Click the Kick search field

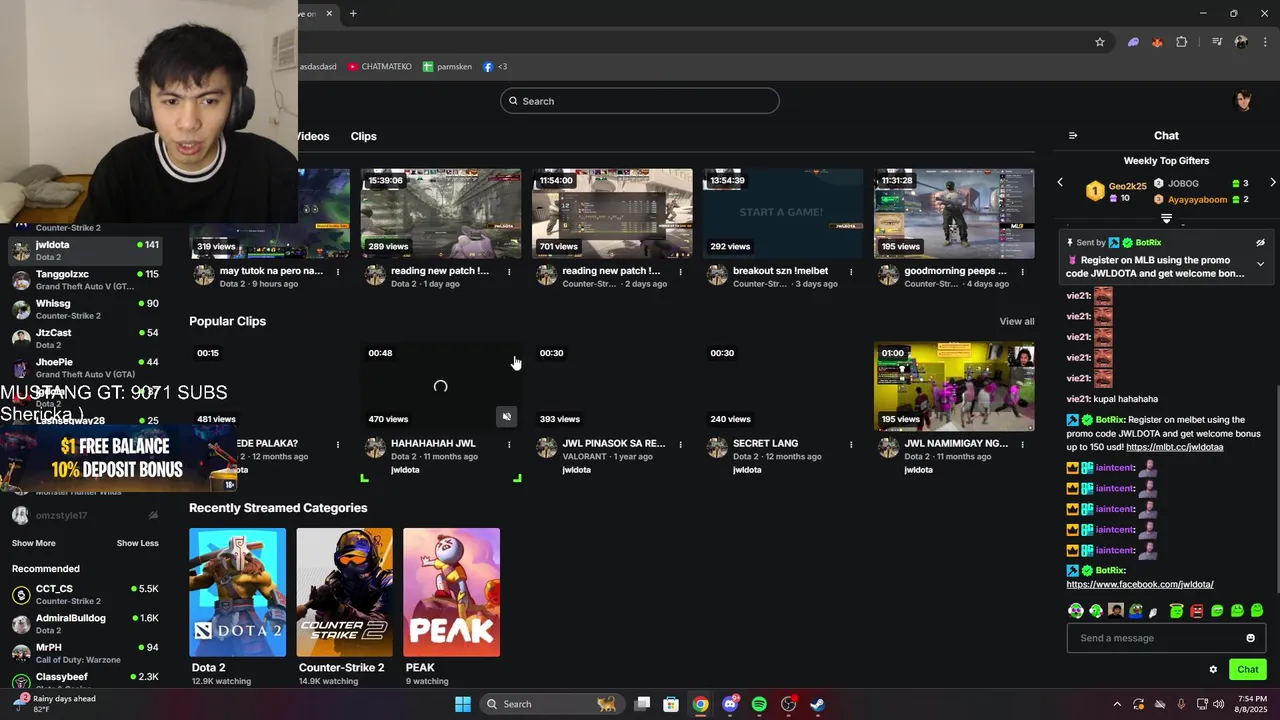pyautogui.click(x=640, y=101)
